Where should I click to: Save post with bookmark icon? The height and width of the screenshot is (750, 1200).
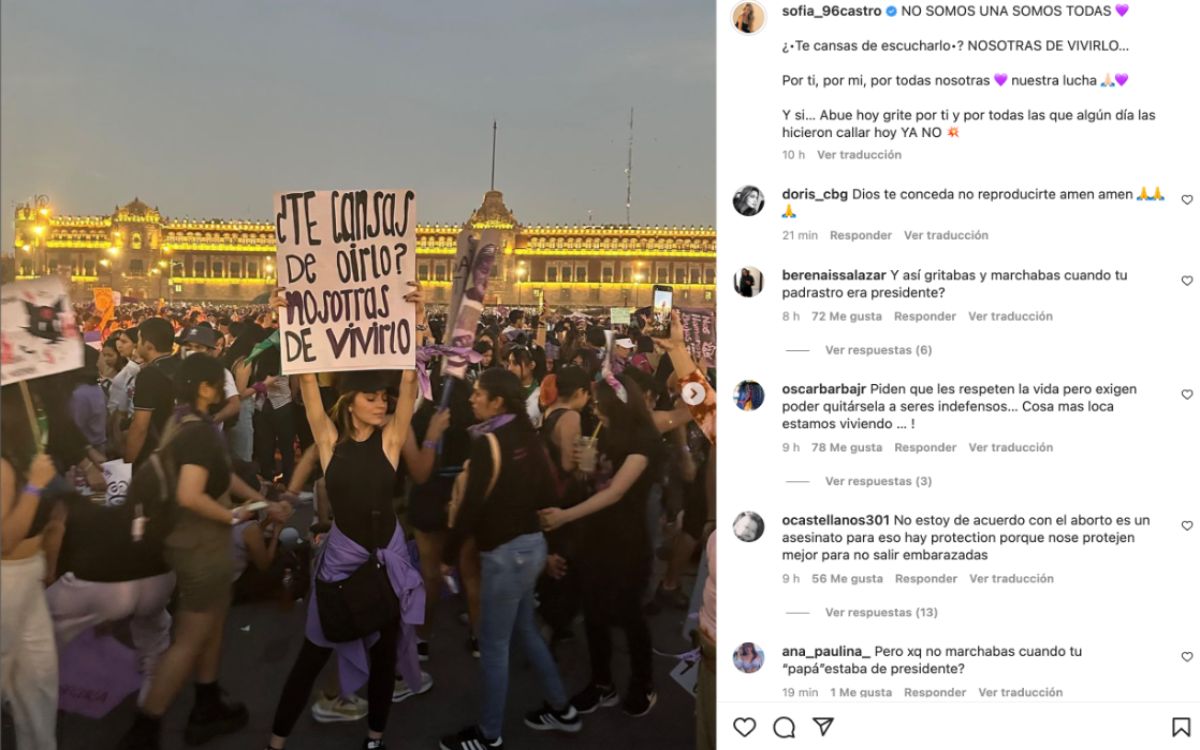click(x=1181, y=727)
